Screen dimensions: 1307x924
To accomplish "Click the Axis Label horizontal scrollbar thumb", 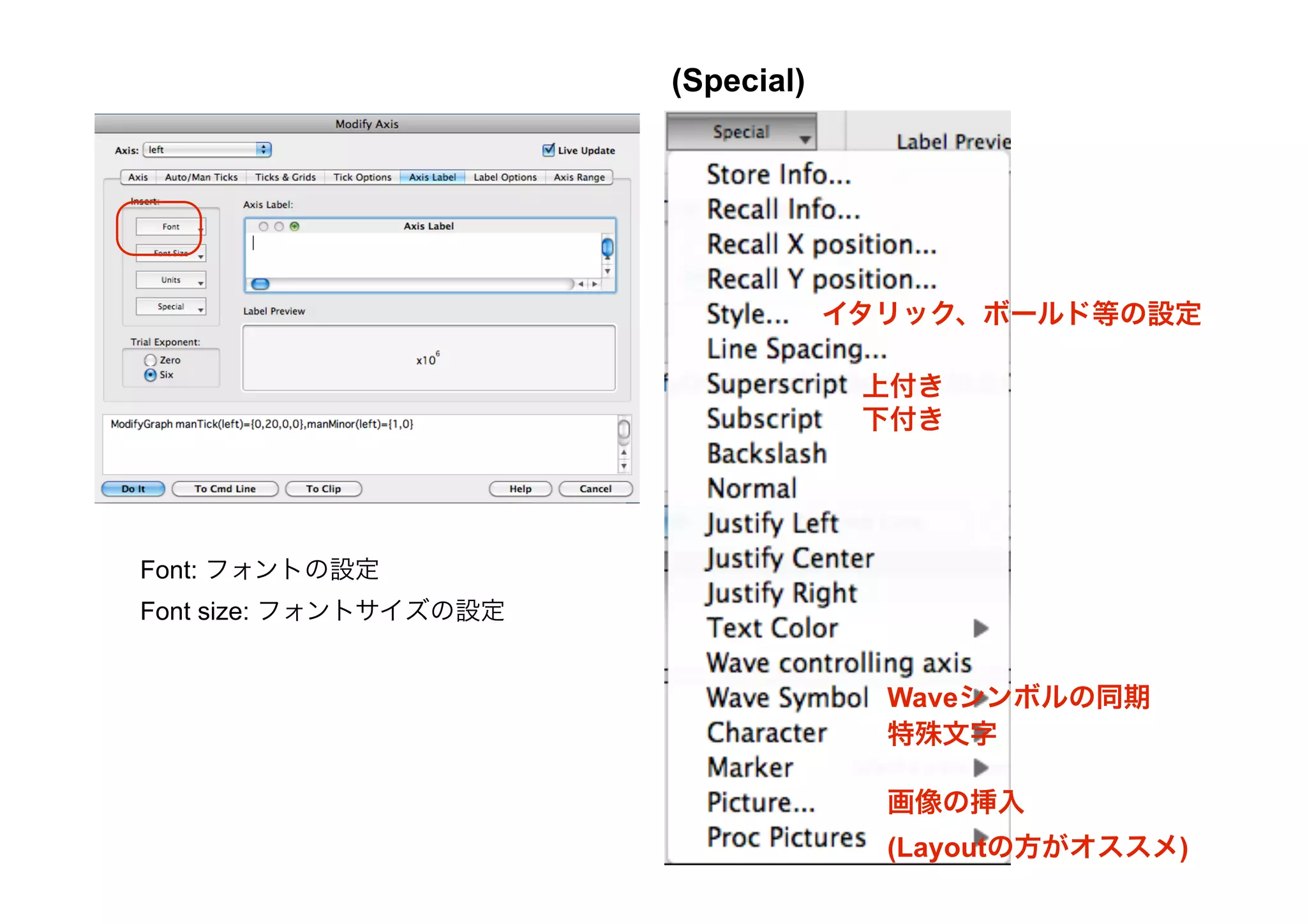I will (x=260, y=284).
